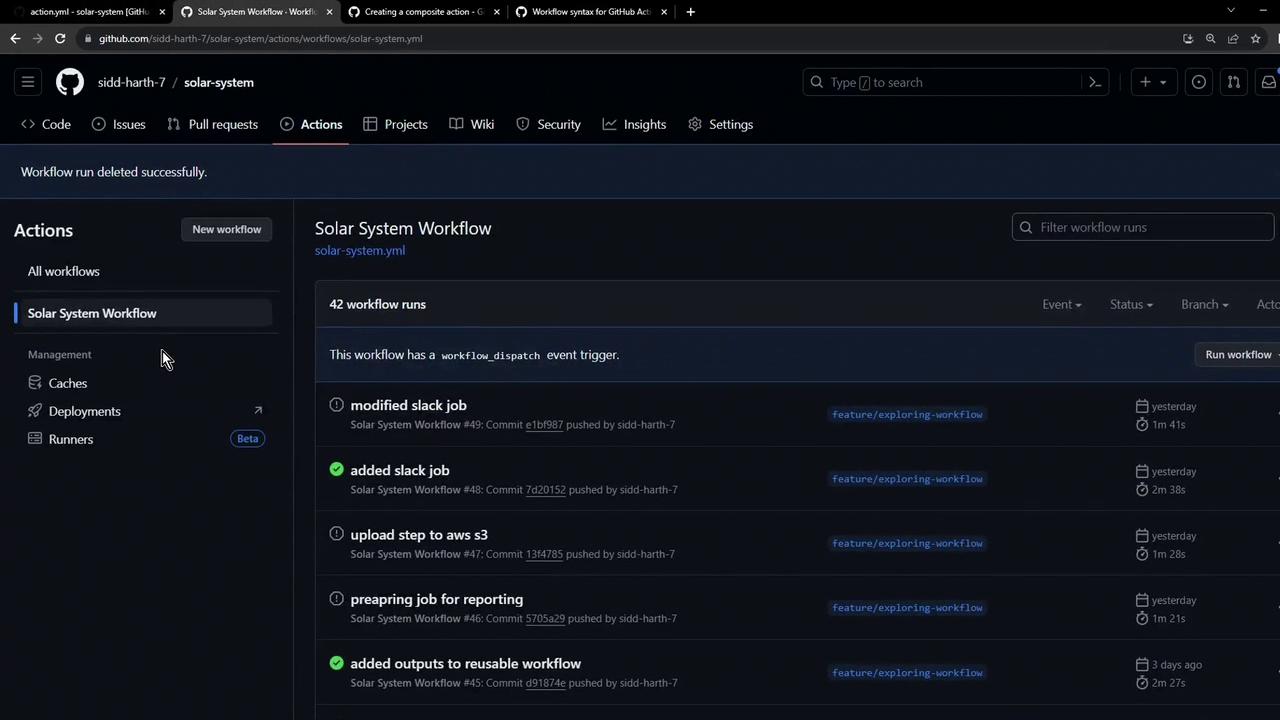Go back with the browser back arrow
The width and height of the screenshot is (1280, 720).
pos(15,38)
